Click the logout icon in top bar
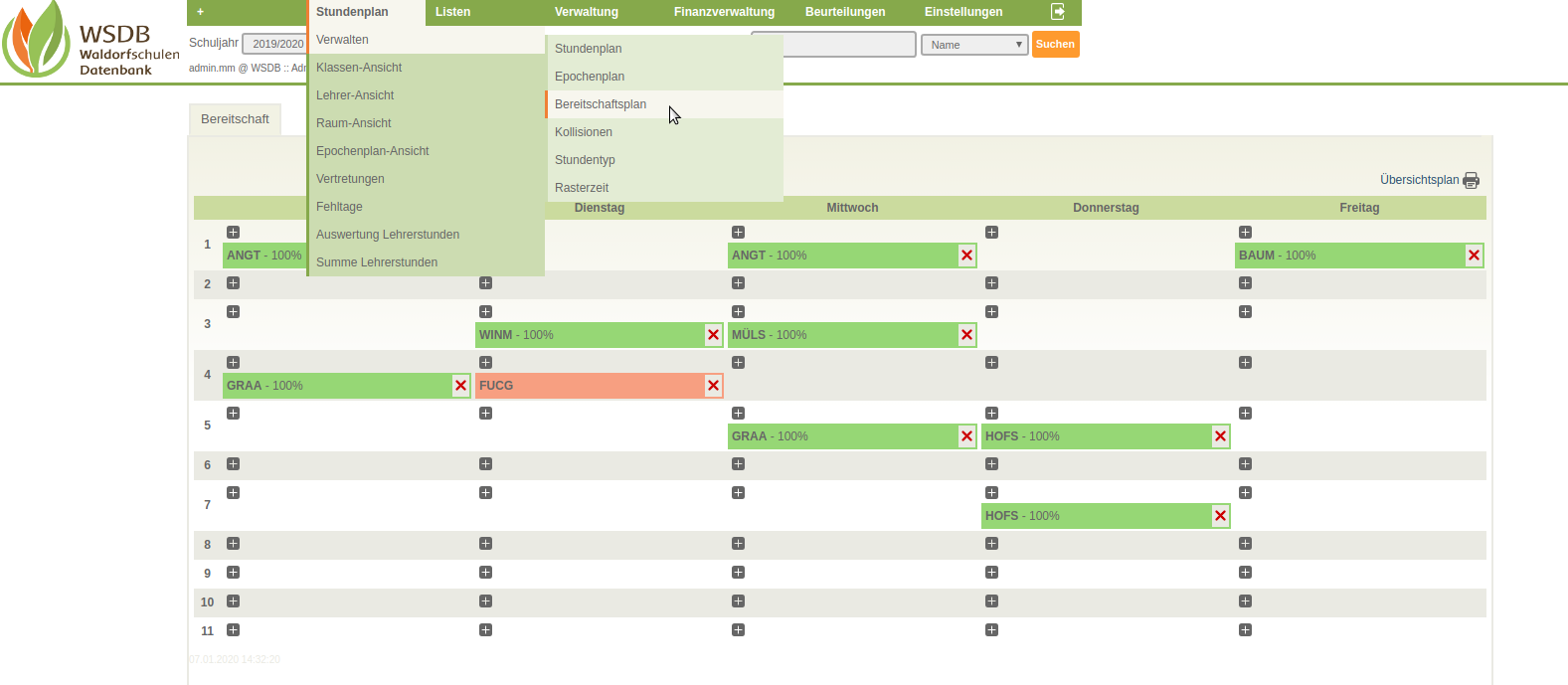Screen dimensions: 1568x685 (x=1058, y=12)
